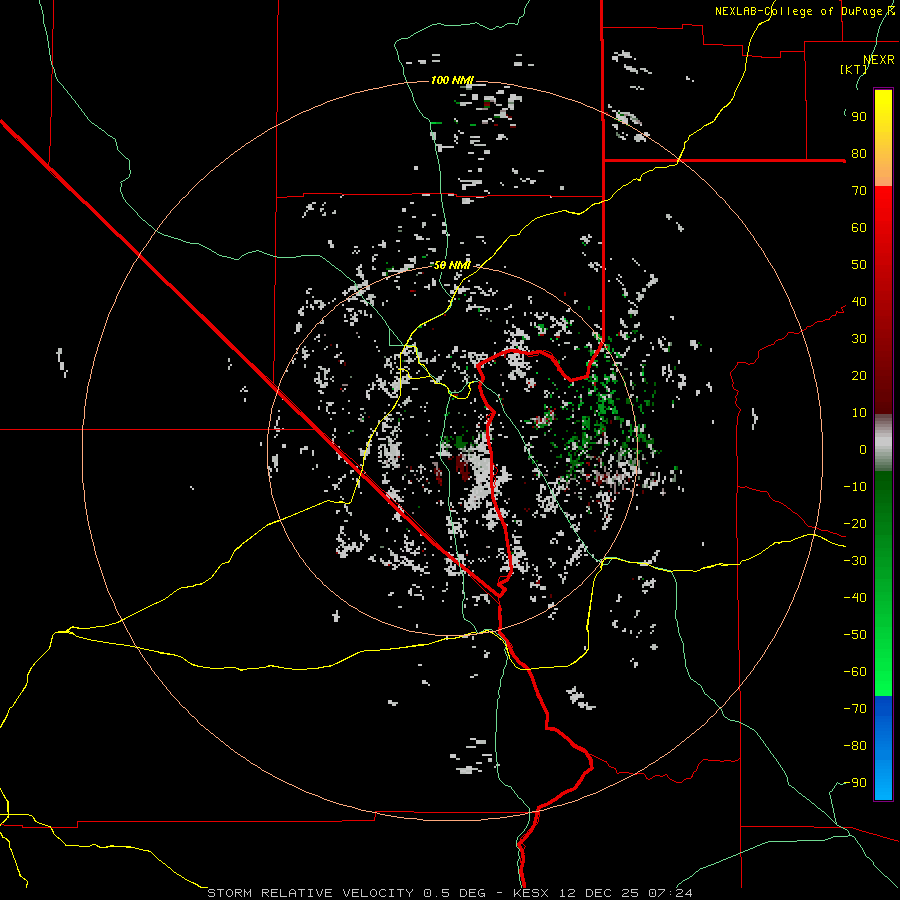Click the -20 value on the velocity scale

point(855,524)
